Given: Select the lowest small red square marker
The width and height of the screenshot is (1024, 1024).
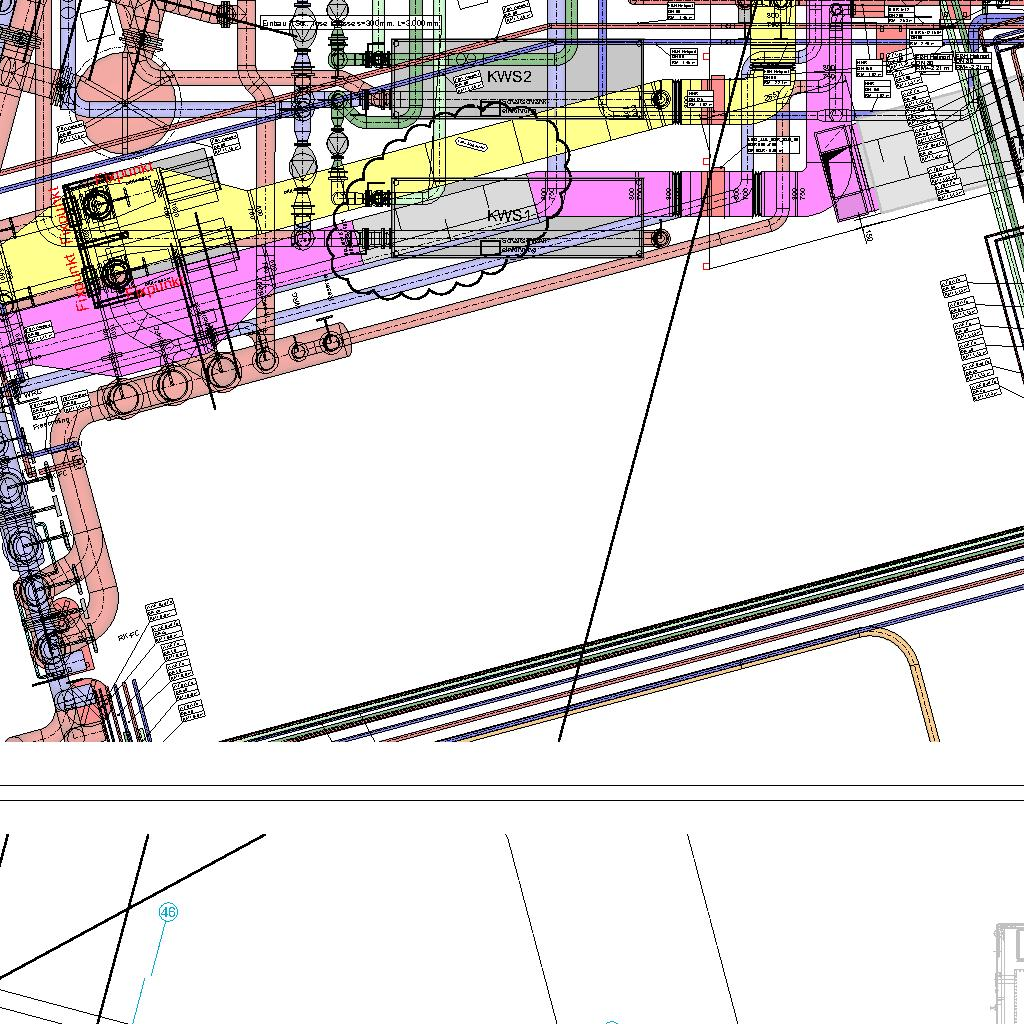Looking at the screenshot, I should pos(707,266).
